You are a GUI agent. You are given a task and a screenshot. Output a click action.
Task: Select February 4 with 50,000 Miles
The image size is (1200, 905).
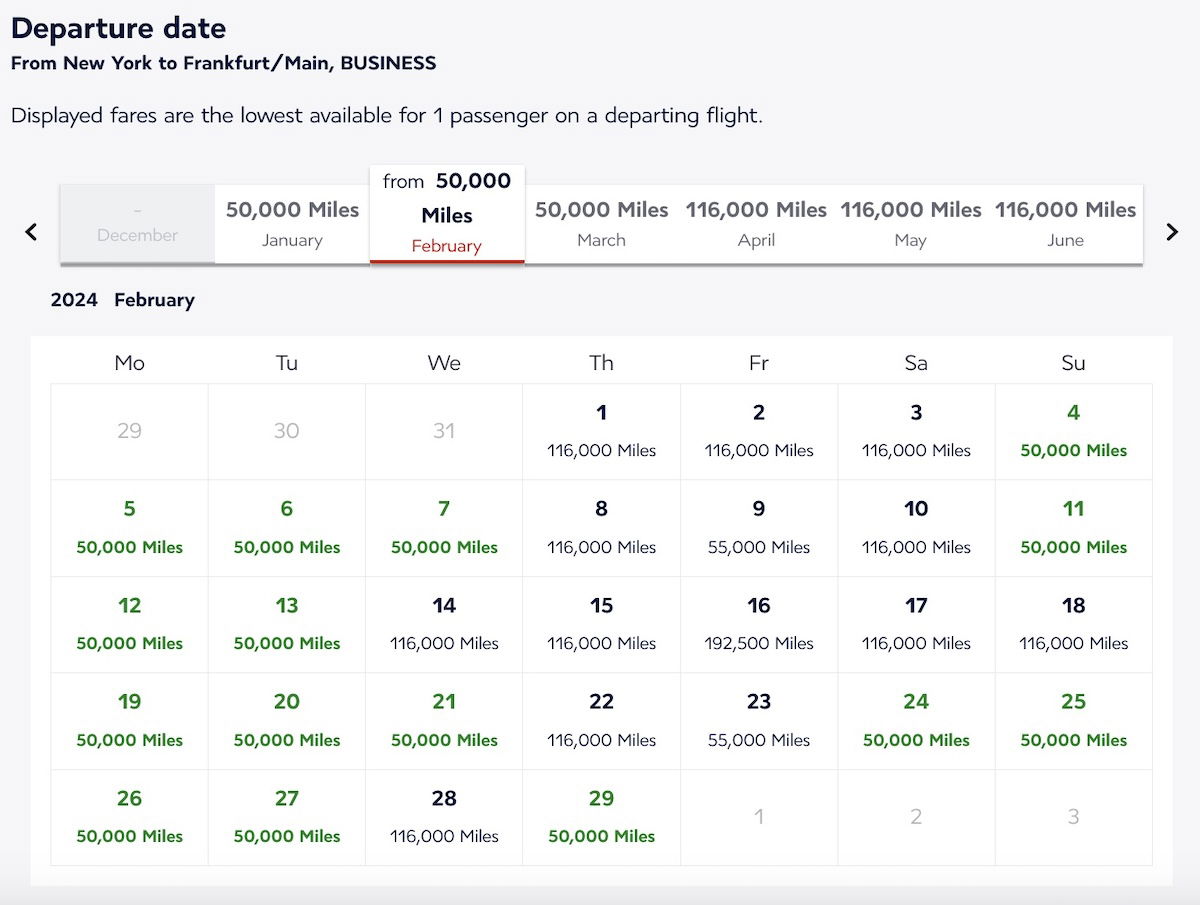[1073, 430]
